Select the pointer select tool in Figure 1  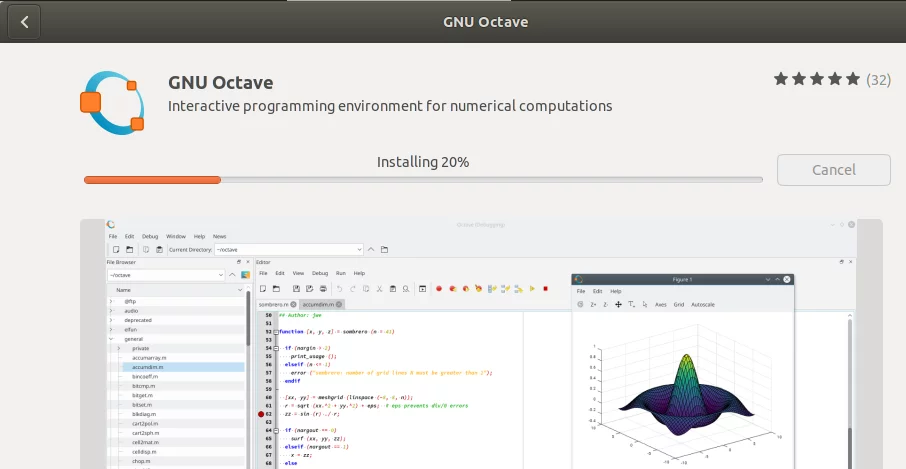click(645, 304)
